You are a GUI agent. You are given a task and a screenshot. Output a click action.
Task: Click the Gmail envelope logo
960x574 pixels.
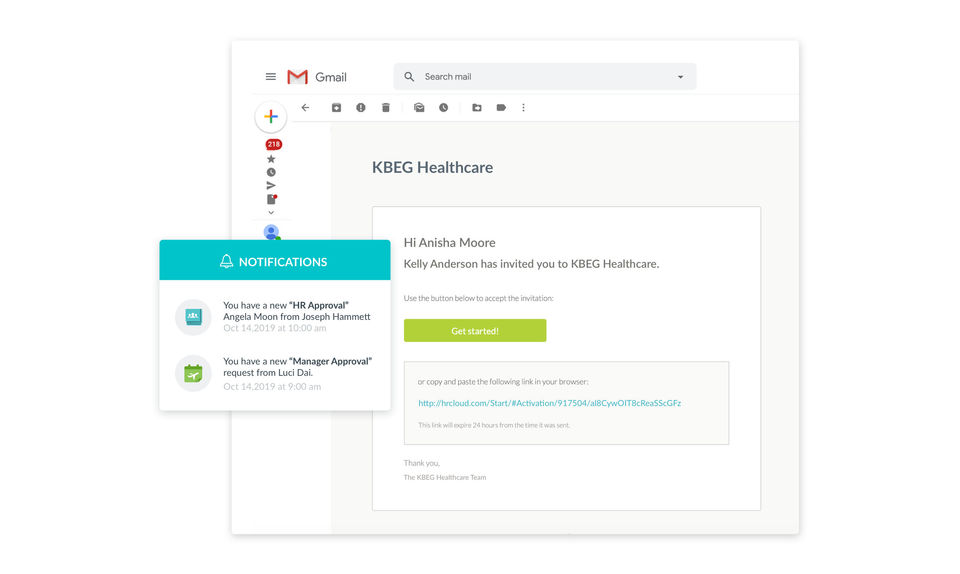point(298,77)
